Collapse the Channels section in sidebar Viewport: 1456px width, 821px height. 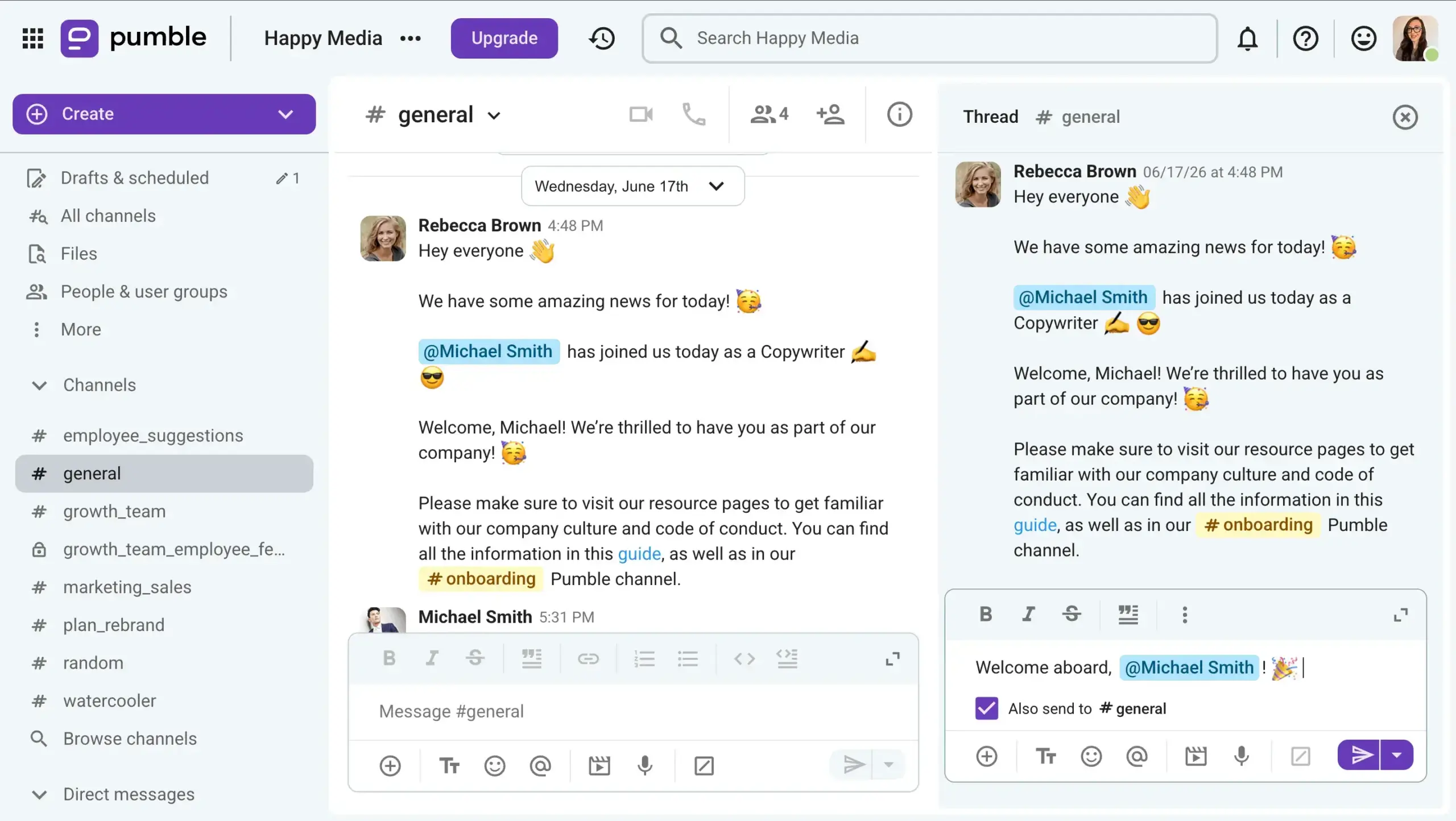point(39,385)
